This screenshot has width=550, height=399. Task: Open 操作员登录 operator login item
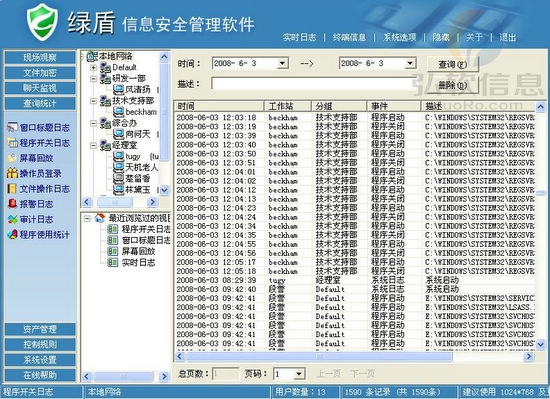pos(34,173)
